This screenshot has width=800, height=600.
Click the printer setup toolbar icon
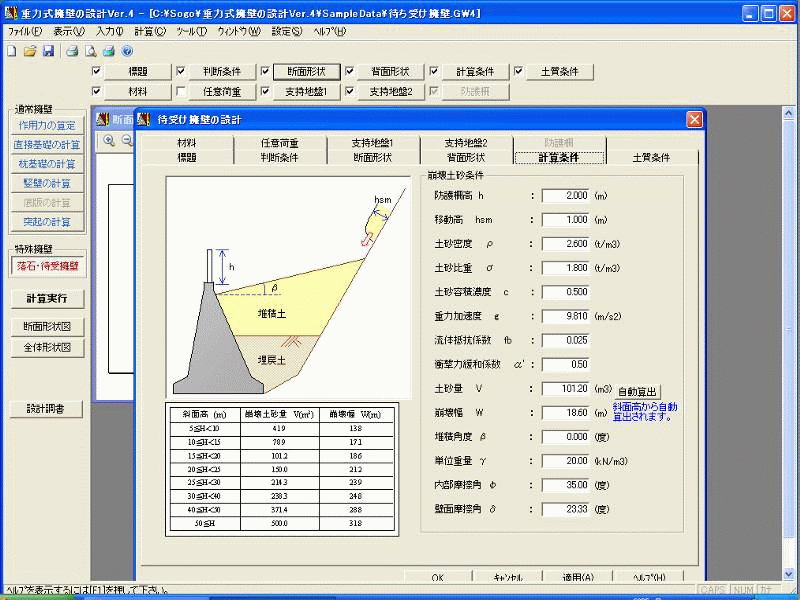point(108,51)
